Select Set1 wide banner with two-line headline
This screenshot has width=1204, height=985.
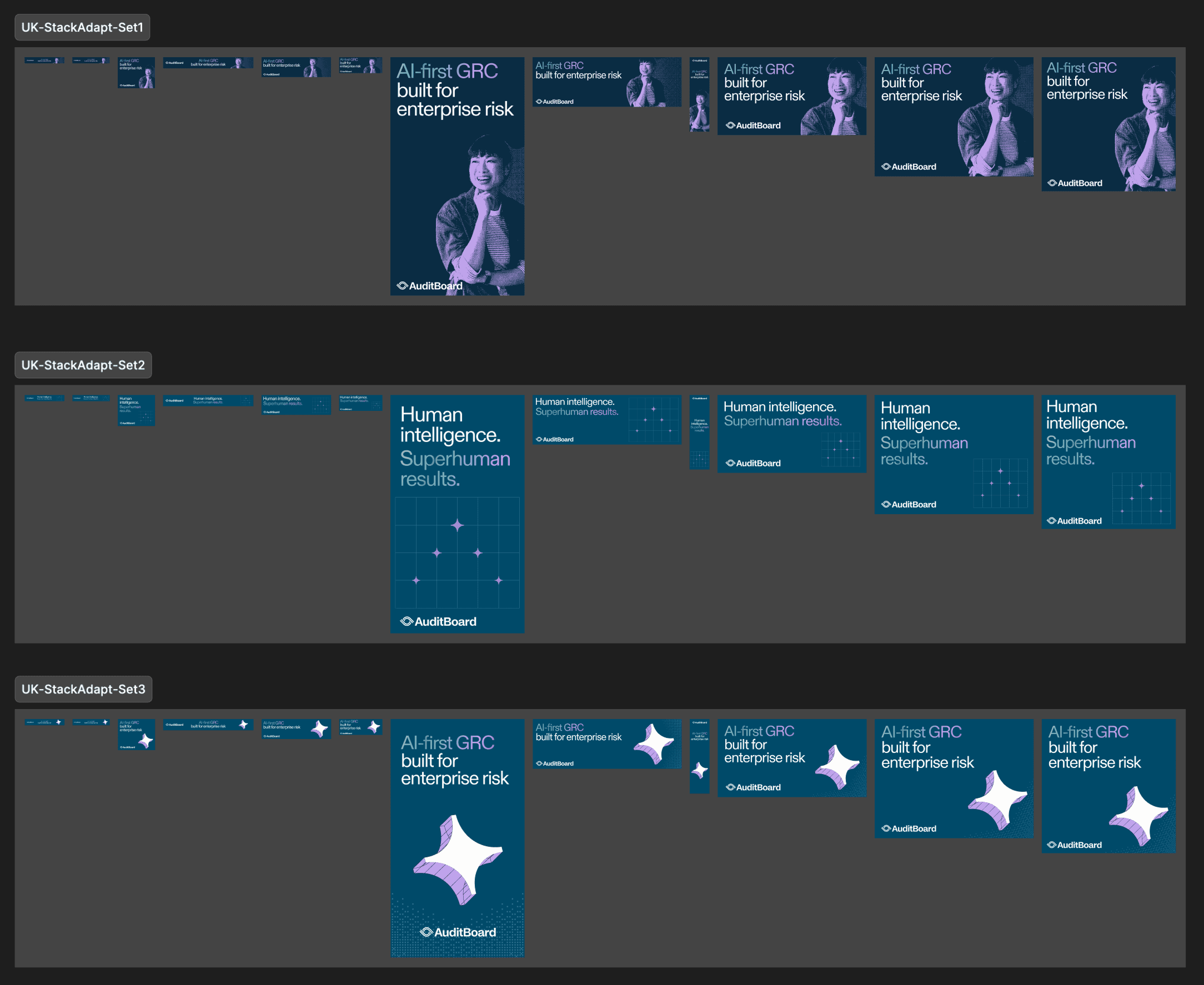(x=607, y=82)
